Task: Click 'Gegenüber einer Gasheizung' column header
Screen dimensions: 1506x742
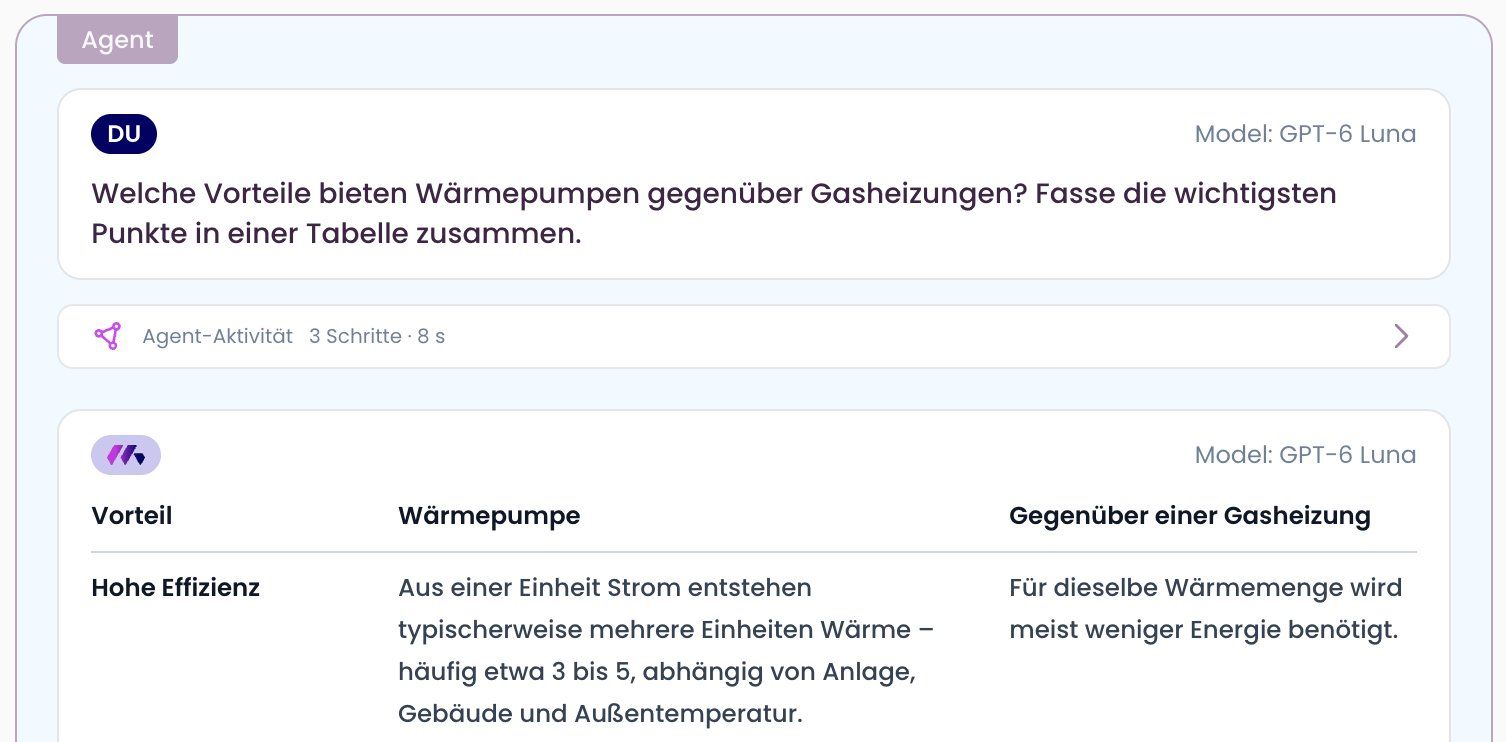Action: [x=1190, y=516]
